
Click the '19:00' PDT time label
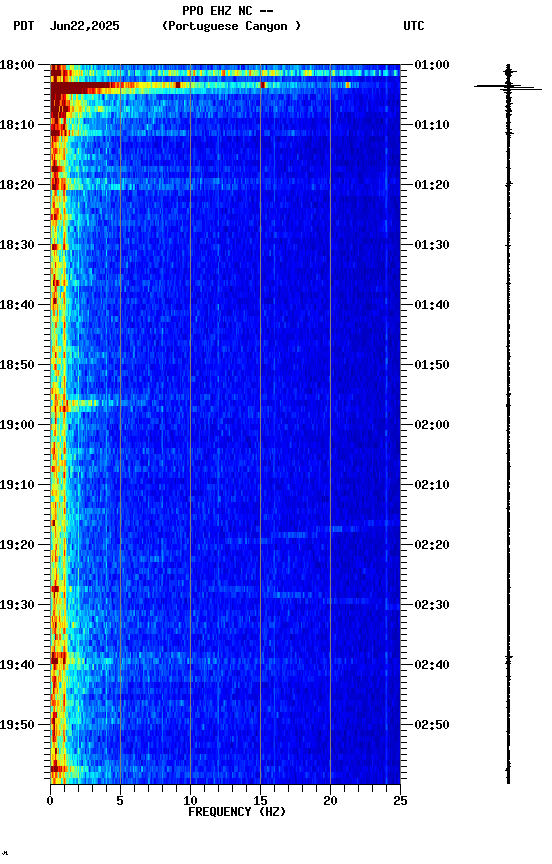[x=17, y=425]
